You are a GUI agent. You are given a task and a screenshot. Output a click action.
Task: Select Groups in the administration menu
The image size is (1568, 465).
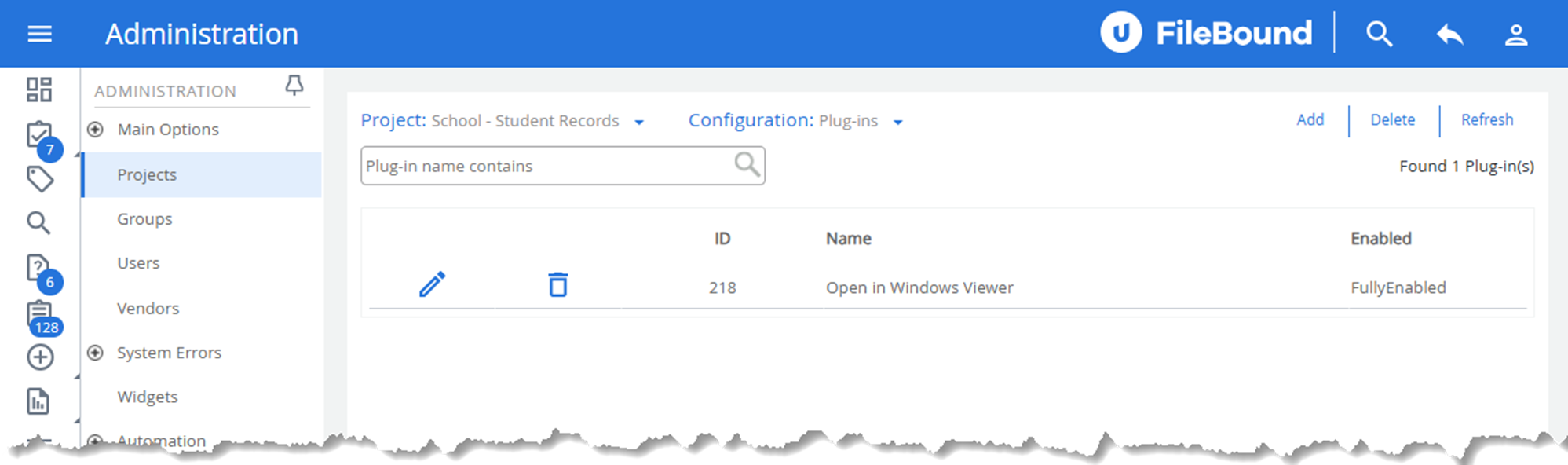[144, 219]
